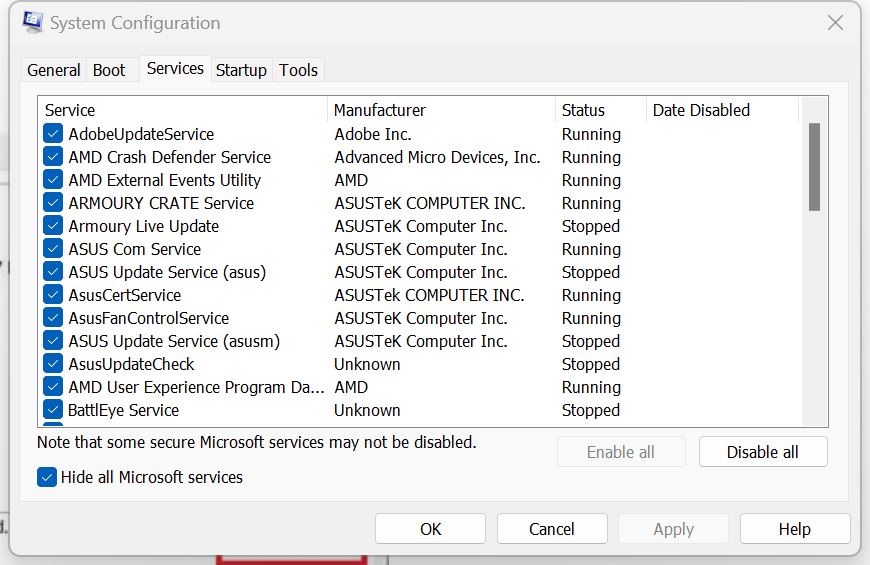Toggle the ASUS Com Service checkbox
Screen dimensions: 870x565
click(53, 249)
